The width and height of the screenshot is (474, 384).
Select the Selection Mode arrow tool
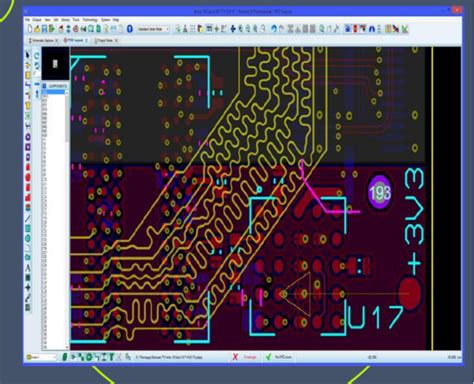pyautogui.click(x=28, y=55)
